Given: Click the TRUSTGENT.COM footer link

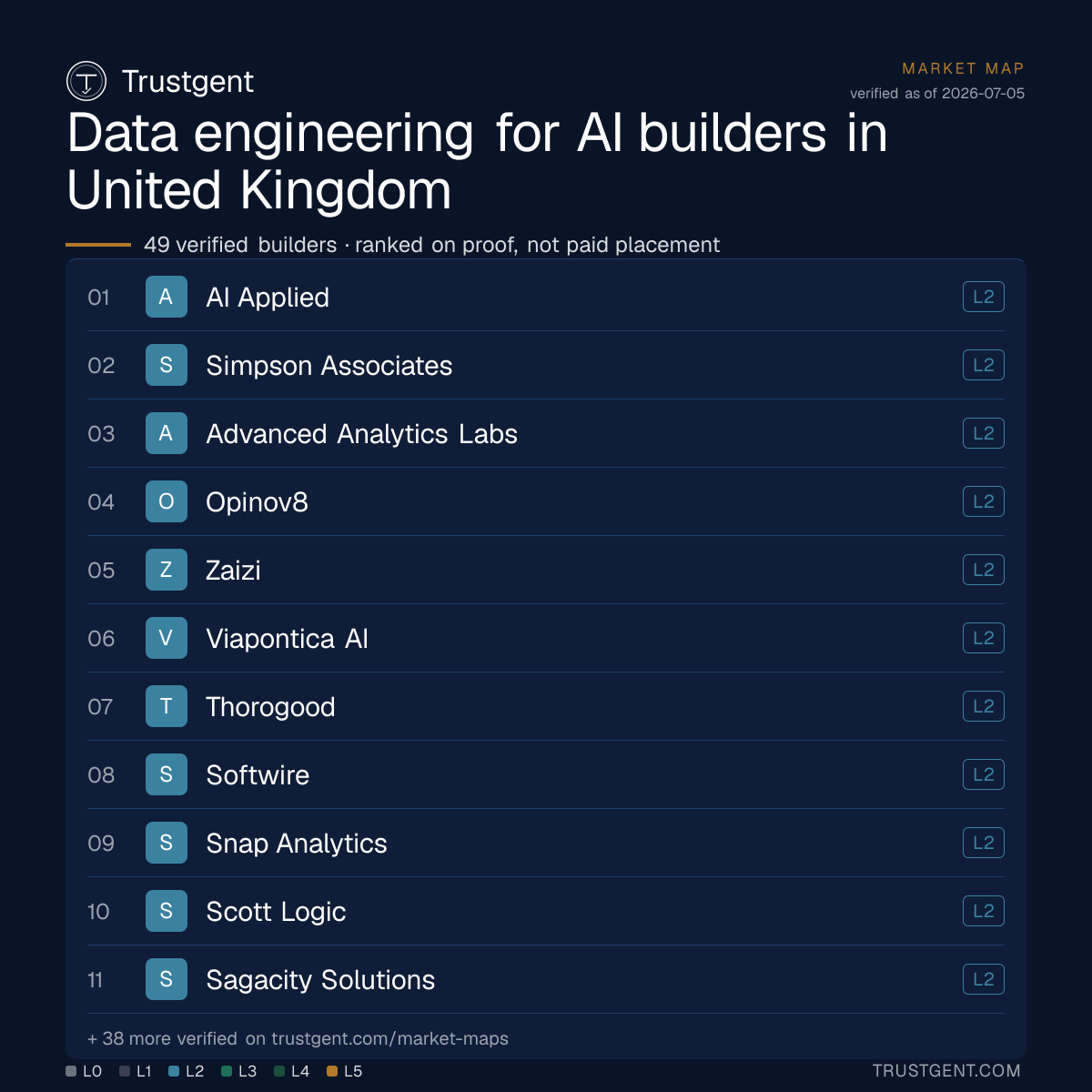Looking at the screenshot, I should [946, 1071].
